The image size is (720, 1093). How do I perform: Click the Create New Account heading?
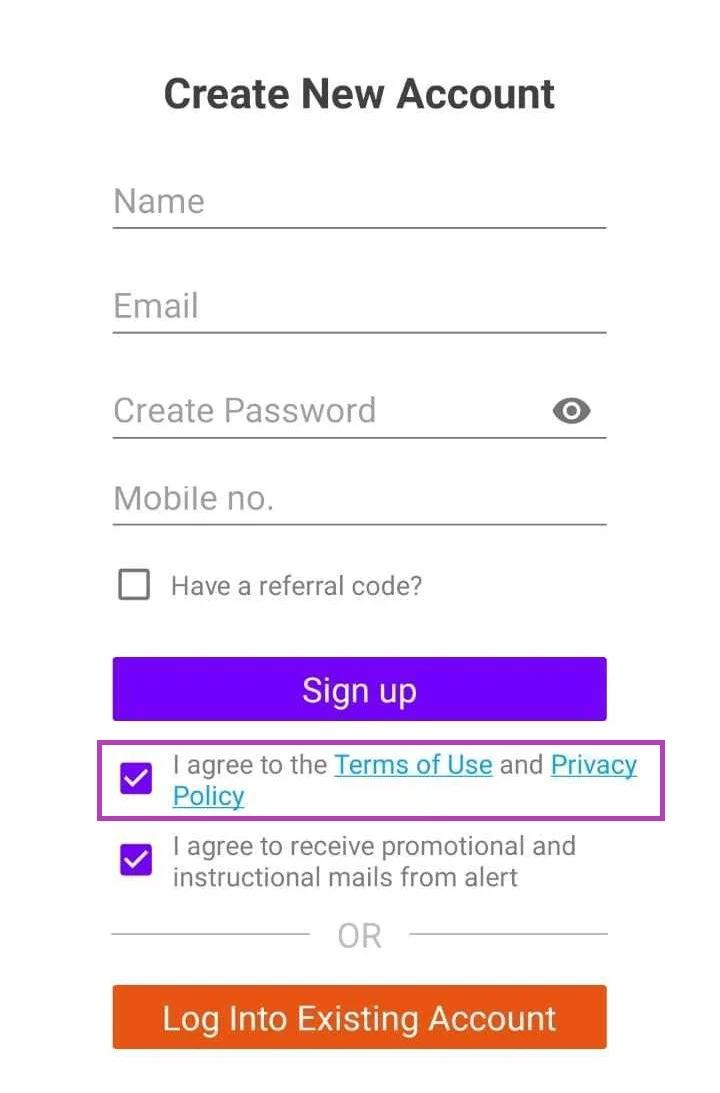359,94
